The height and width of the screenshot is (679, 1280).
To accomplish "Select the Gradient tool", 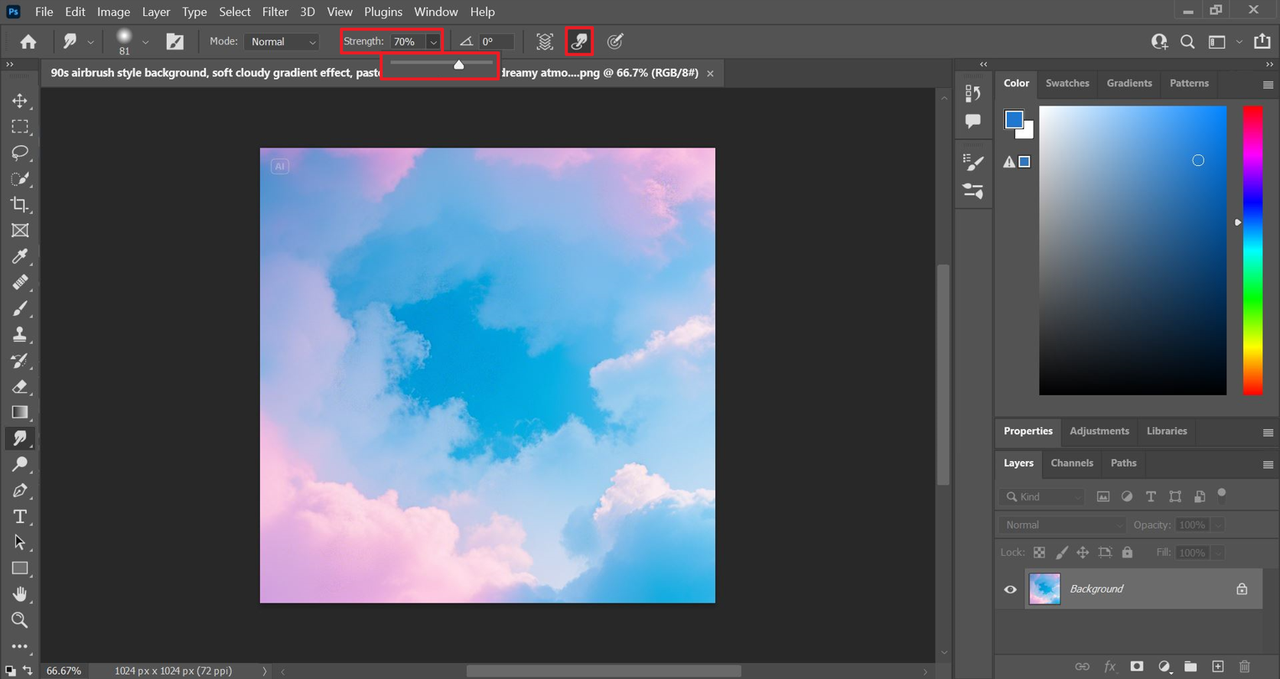I will click(19, 413).
